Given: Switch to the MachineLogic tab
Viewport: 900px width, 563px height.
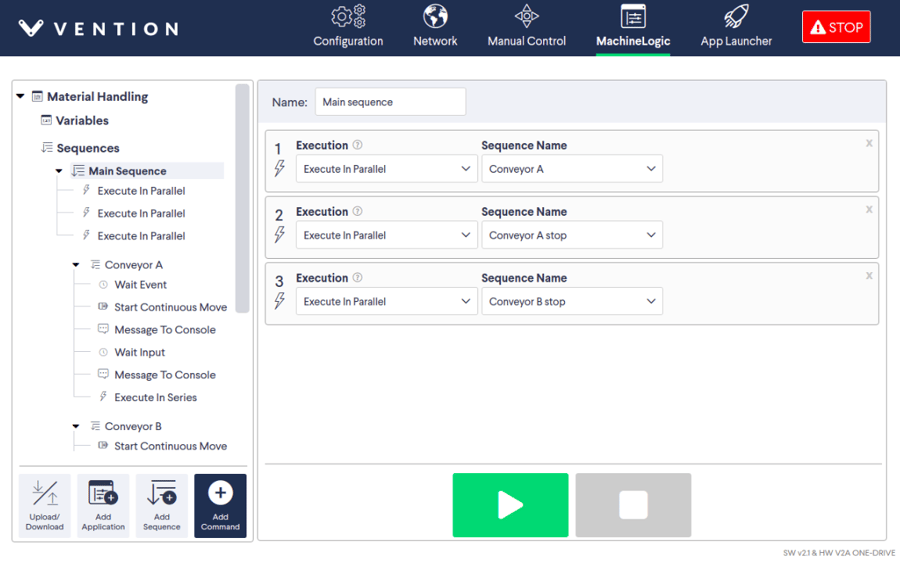Looking at the screenshot, I should point(633,27).
